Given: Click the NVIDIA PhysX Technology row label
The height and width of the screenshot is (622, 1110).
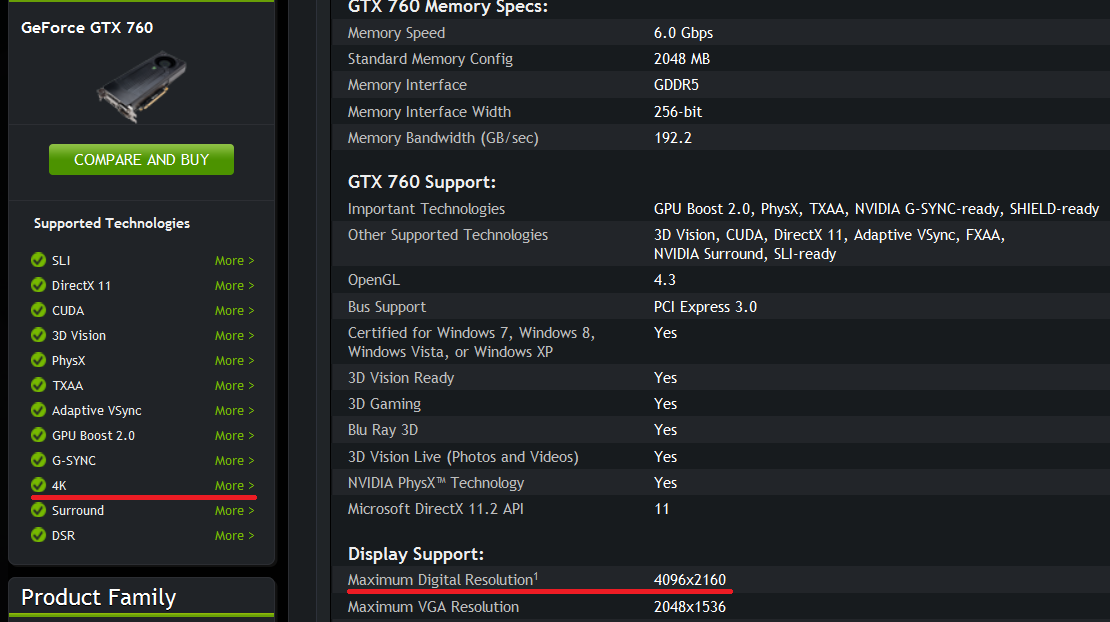Looking at the screenshot, I should point(436,483).
